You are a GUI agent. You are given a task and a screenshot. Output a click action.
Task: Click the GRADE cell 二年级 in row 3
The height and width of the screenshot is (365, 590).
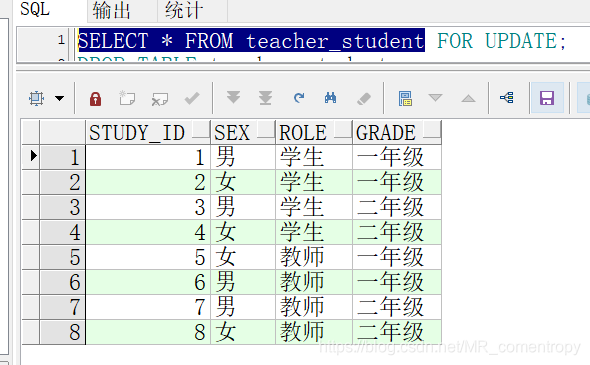(x=397, y=207)
